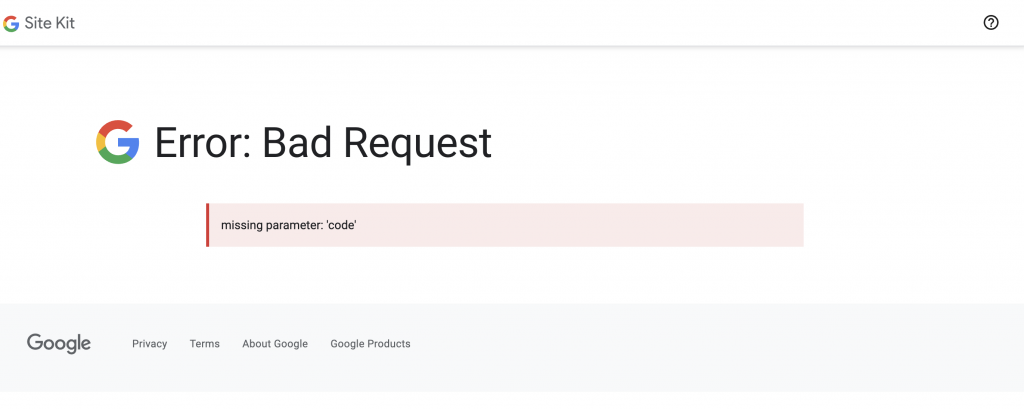Click the word 'Bad' in the heading

click(x=299, y=143)
